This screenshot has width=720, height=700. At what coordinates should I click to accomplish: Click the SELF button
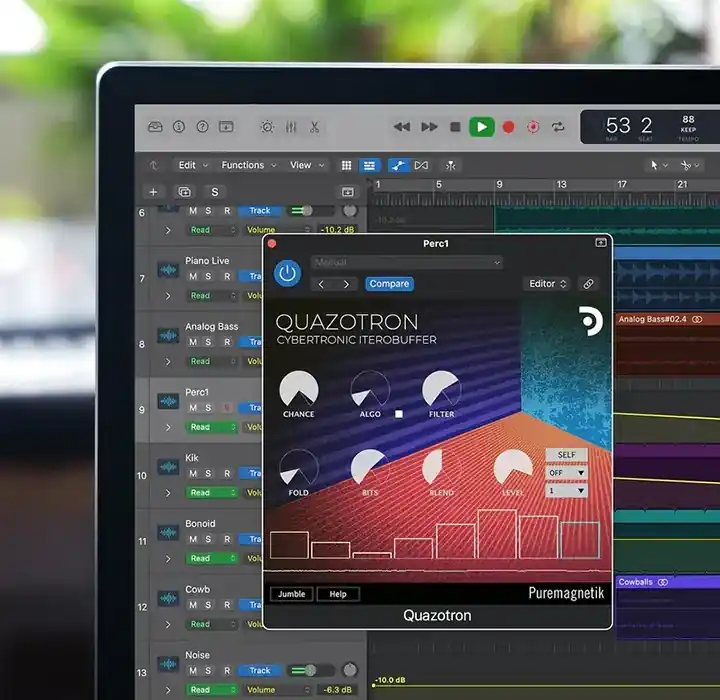coord(567,455)
